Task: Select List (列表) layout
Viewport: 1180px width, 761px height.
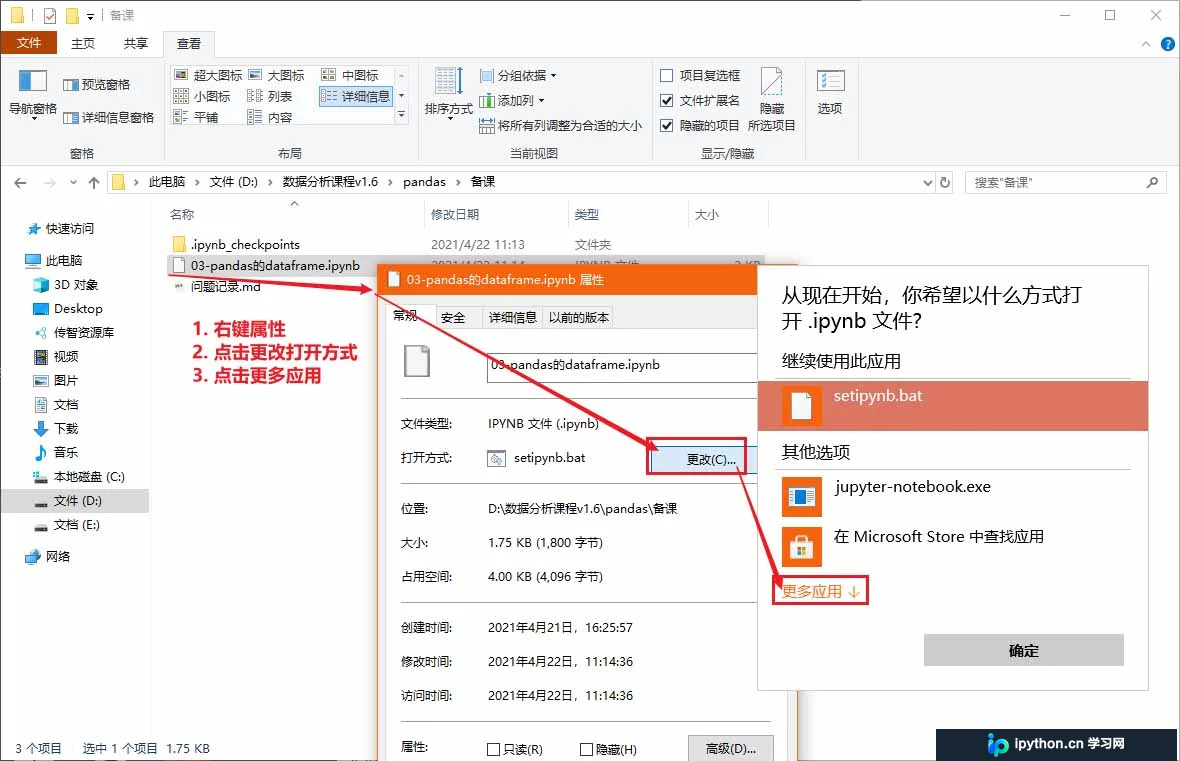Action: pos(270,96)
